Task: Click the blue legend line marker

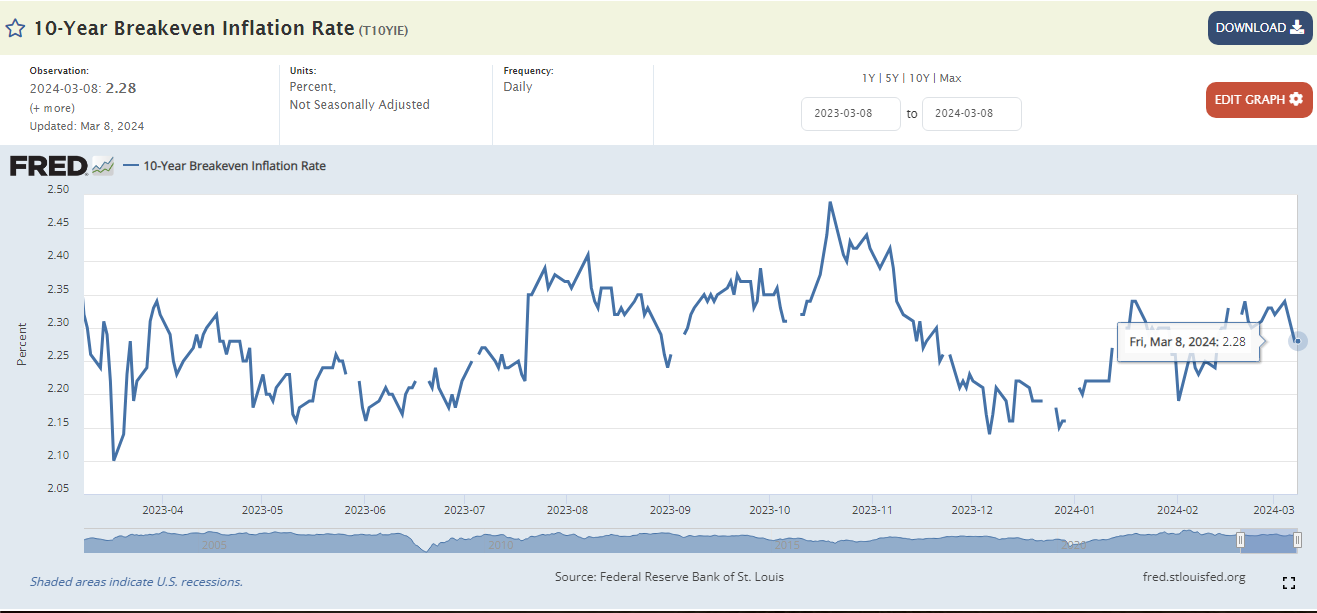Action: (130, 166)
